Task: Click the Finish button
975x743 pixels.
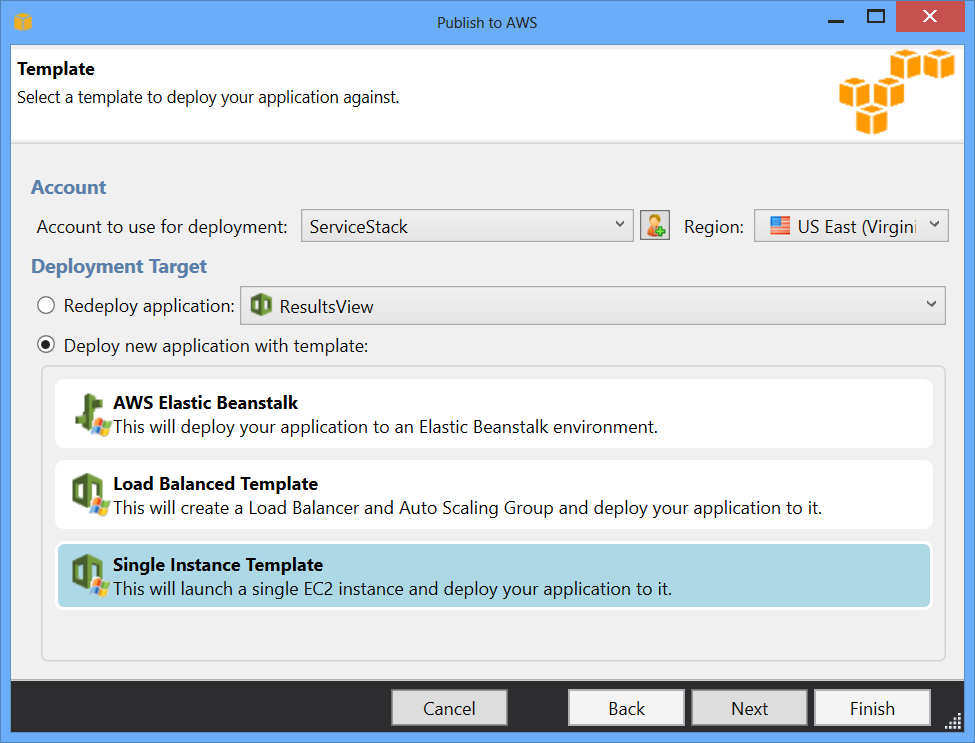Action: [872, 708]
